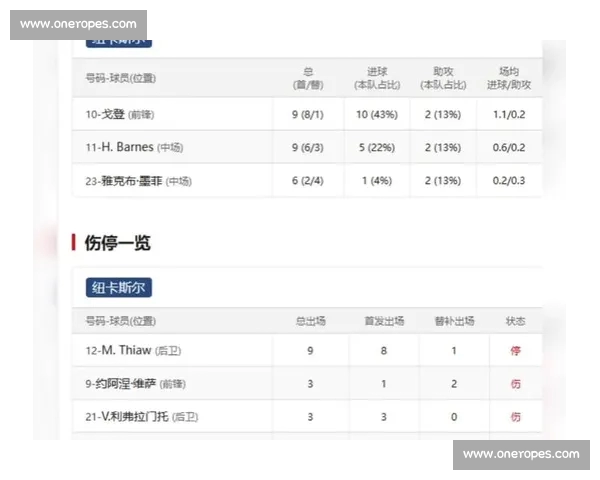
Task: Click the 助攻 (本队占比) column header
Action: tap(443, 78)
